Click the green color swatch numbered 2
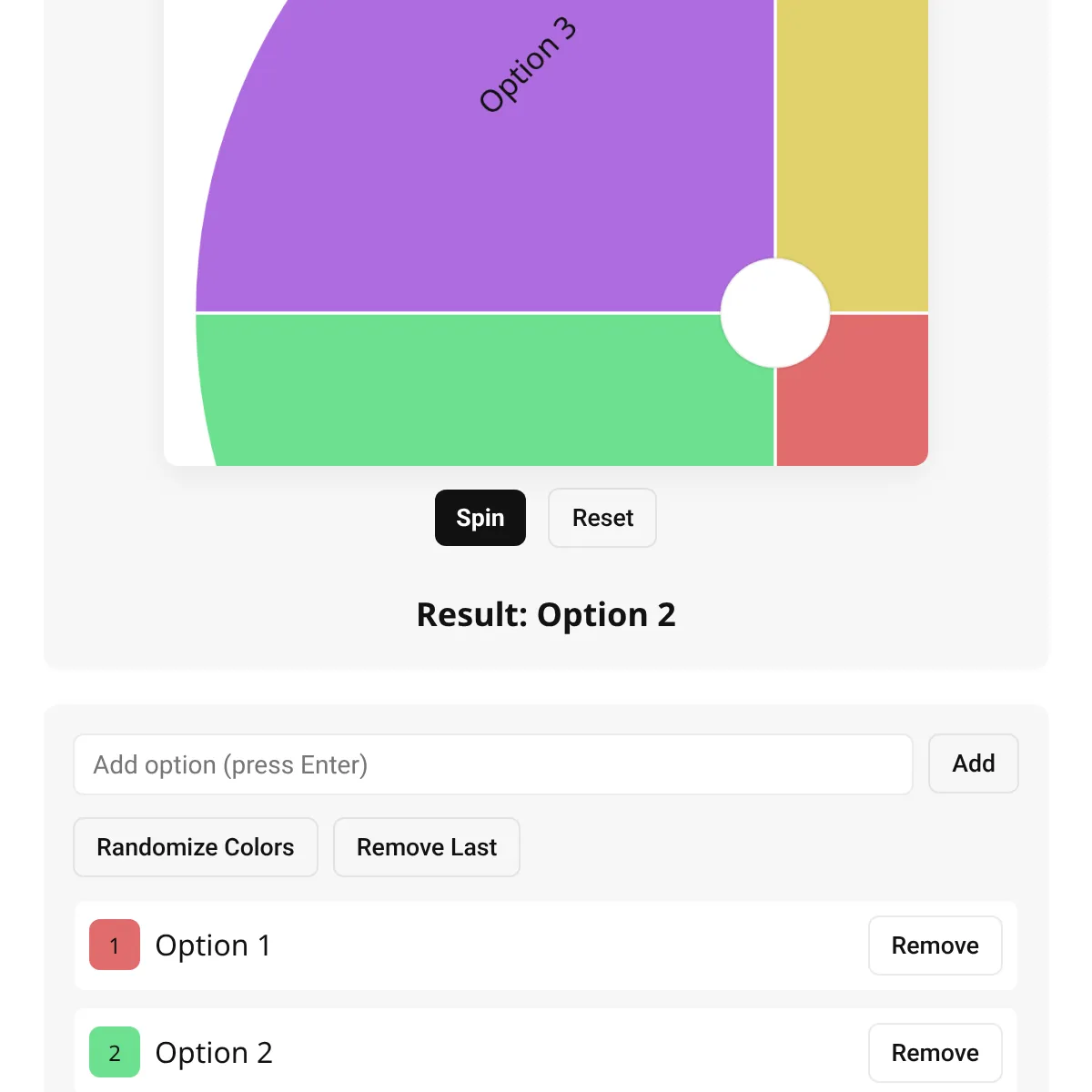This screenshot has width=1092, height=1092. [x=115, y=1052]
